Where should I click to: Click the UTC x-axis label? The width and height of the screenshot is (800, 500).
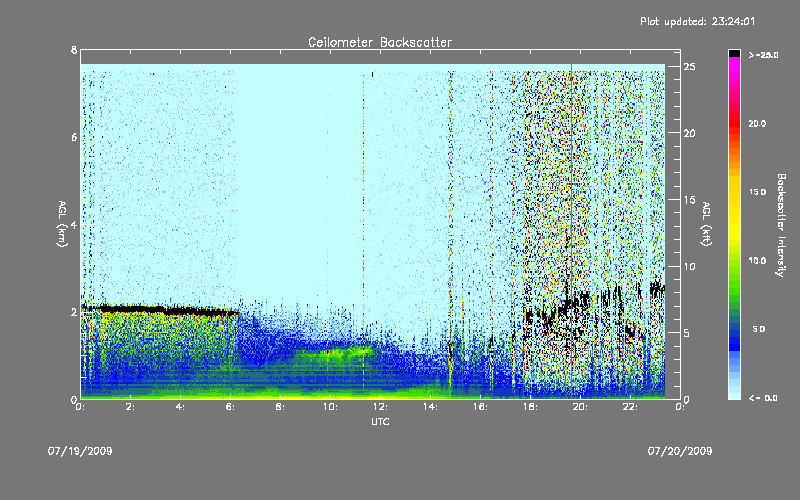pyautogui.click(x=380, y=421)
